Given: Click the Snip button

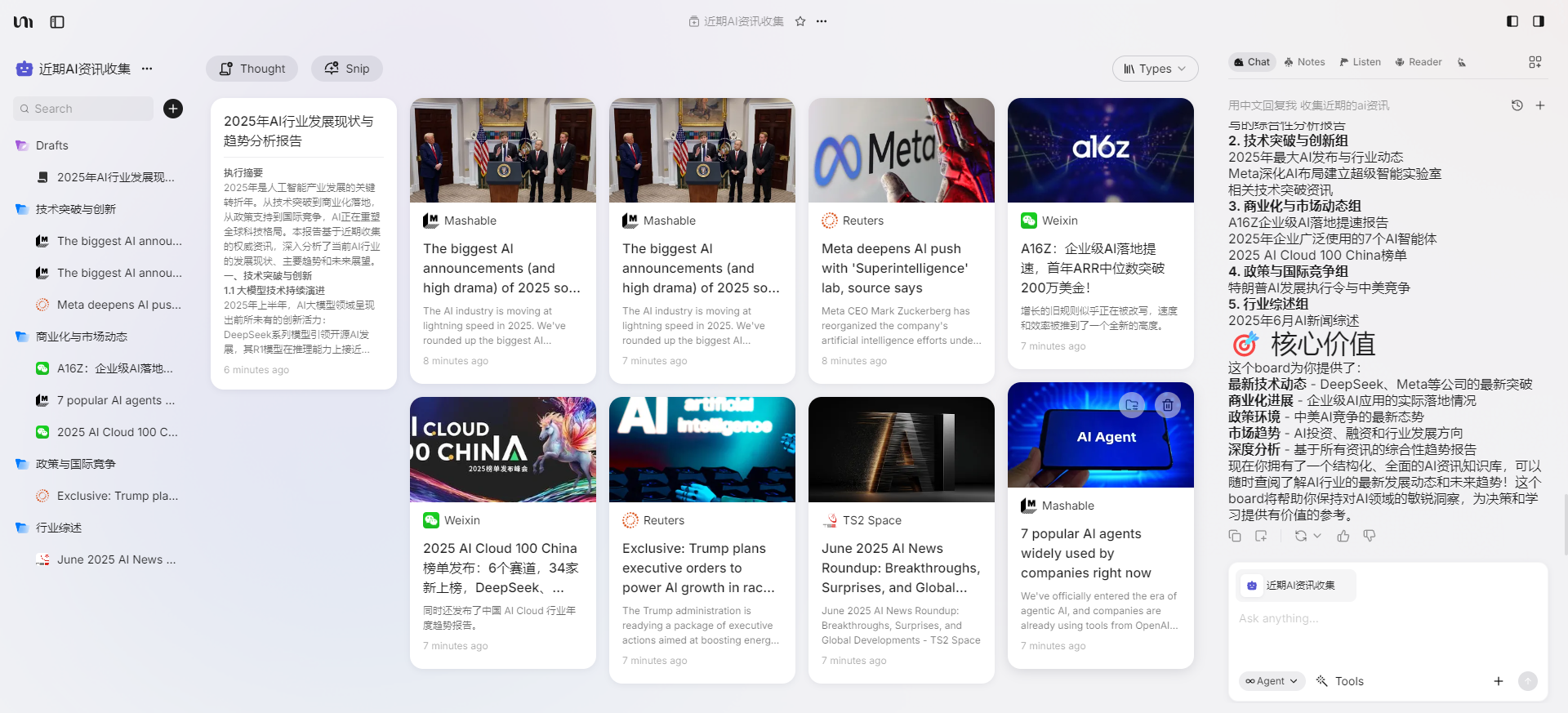Looking at the screenshot, I should (x=347, y=69).
